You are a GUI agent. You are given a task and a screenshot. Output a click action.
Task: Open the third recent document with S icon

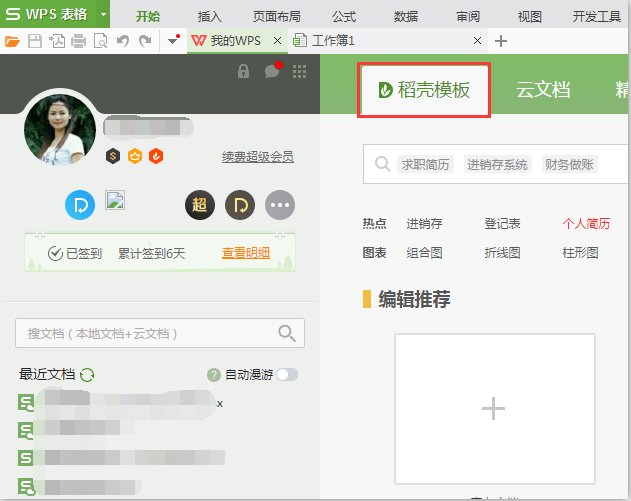122,458
